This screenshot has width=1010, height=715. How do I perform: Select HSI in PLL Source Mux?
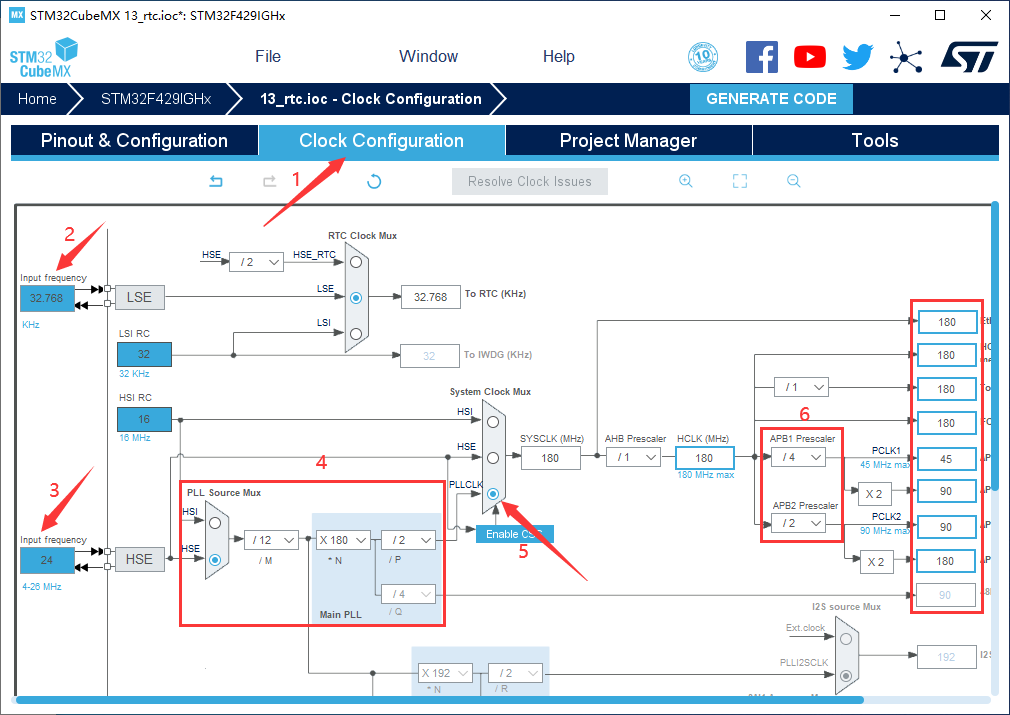click(214, 523)
